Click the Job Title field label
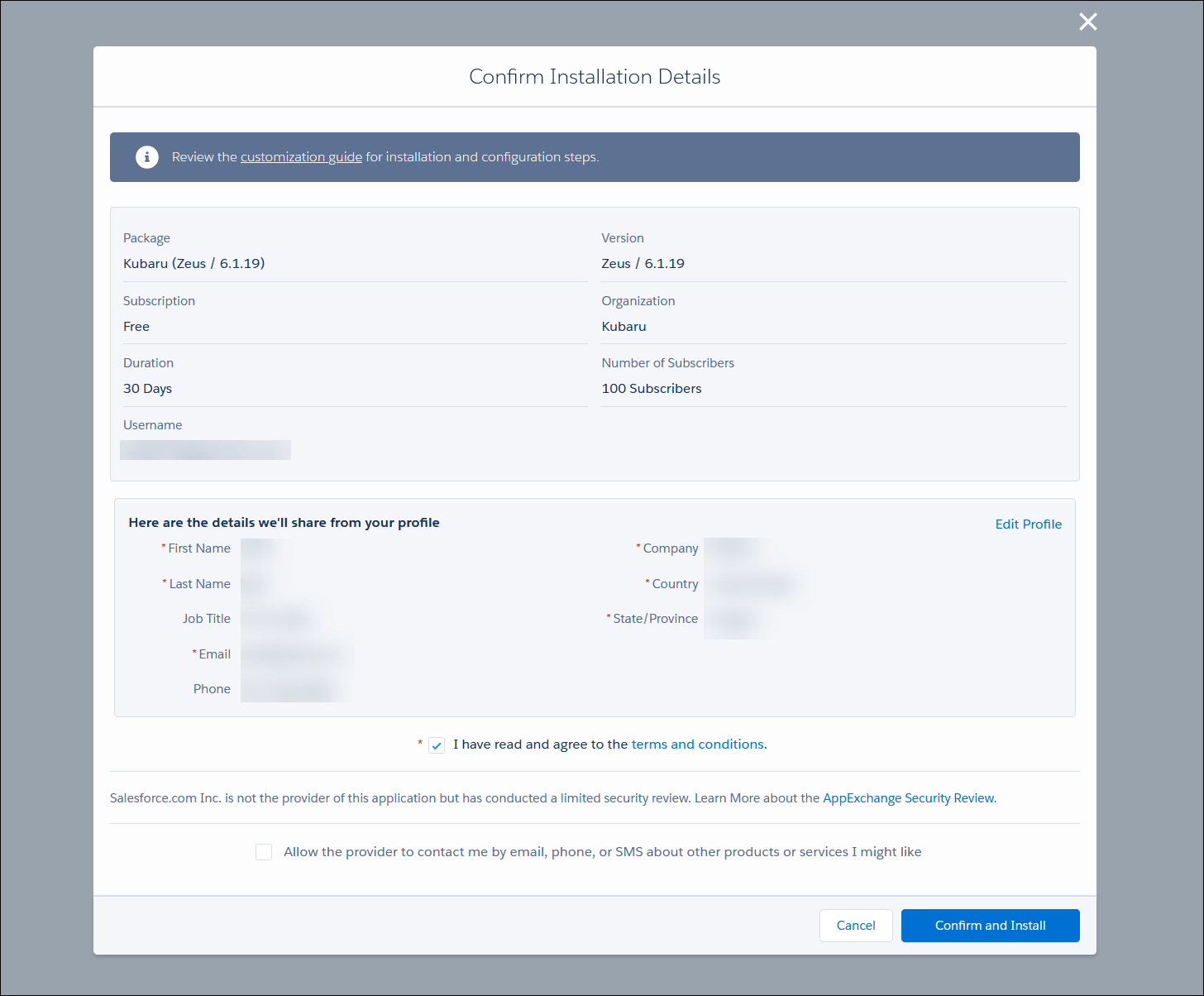The width and height of the screenshot is (1204, 996). click(x=207, y=619)
